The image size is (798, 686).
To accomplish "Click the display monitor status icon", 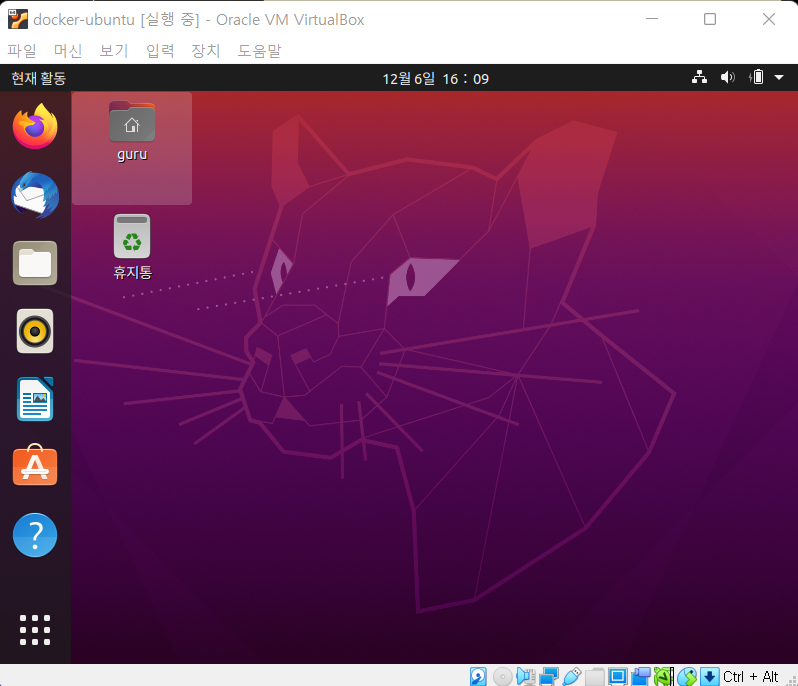I will [618, 676].
